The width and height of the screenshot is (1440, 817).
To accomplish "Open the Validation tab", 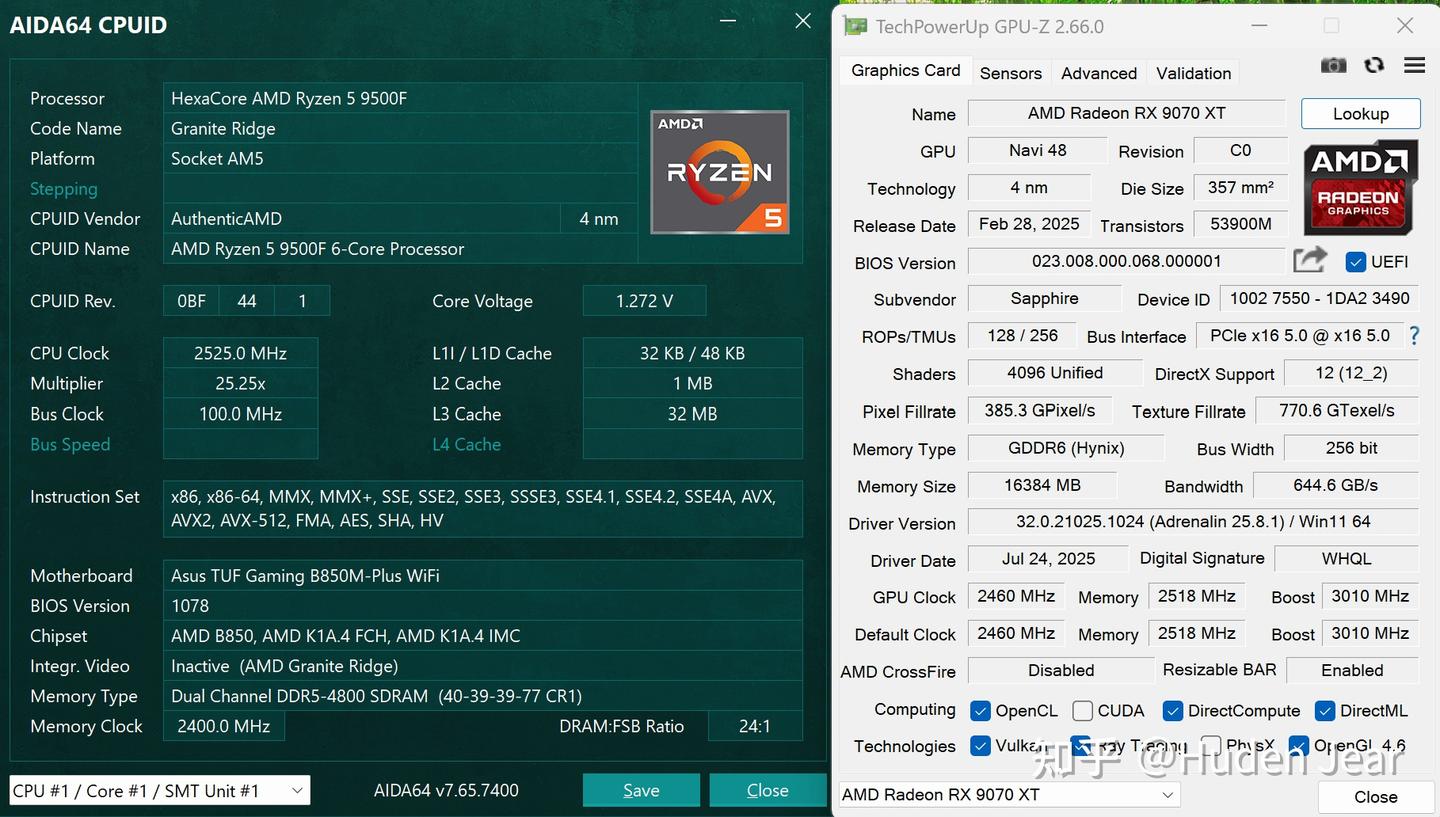I will (x=1193, y=72).
